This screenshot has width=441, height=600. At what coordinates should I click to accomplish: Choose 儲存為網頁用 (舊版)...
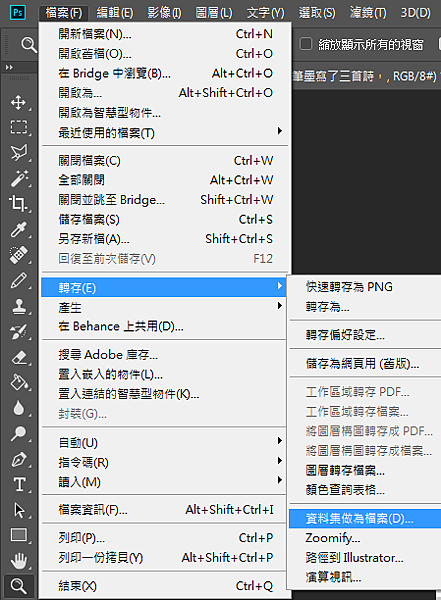365,363
